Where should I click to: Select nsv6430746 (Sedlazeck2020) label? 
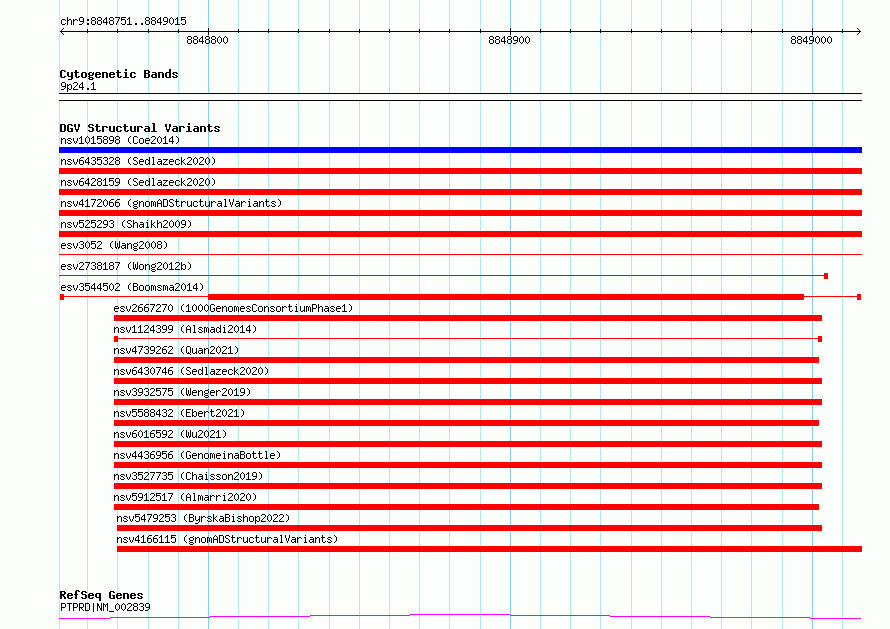(x=191, y=371)
